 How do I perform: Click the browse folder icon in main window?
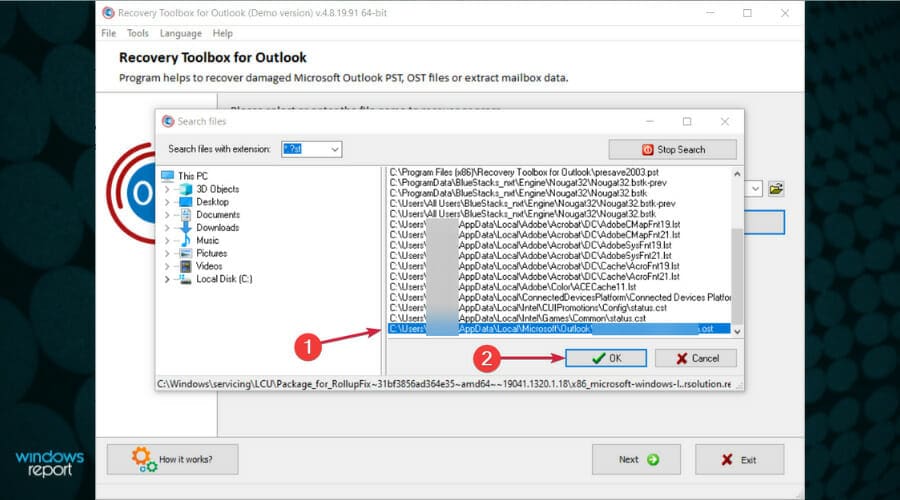tap(776, 189)
